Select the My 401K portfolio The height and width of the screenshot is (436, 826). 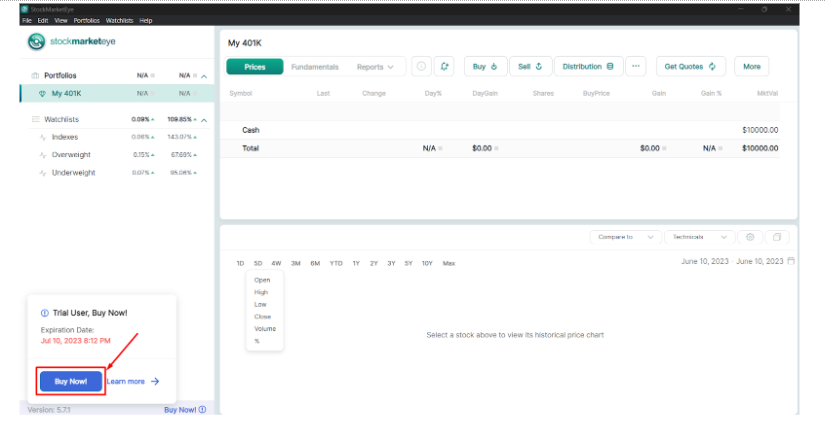coord(117,93)
